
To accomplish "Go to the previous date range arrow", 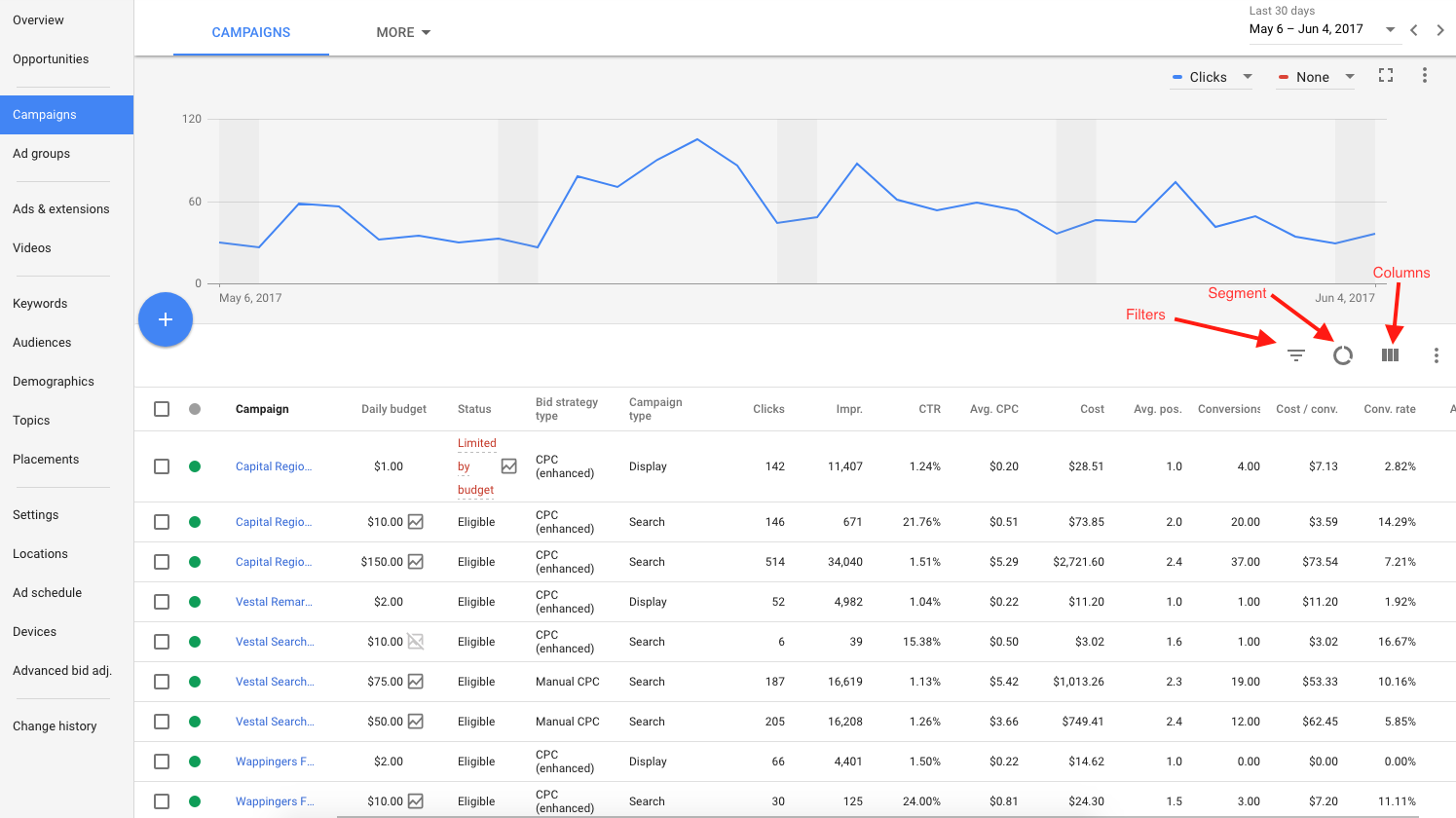I will (1414, 30).
